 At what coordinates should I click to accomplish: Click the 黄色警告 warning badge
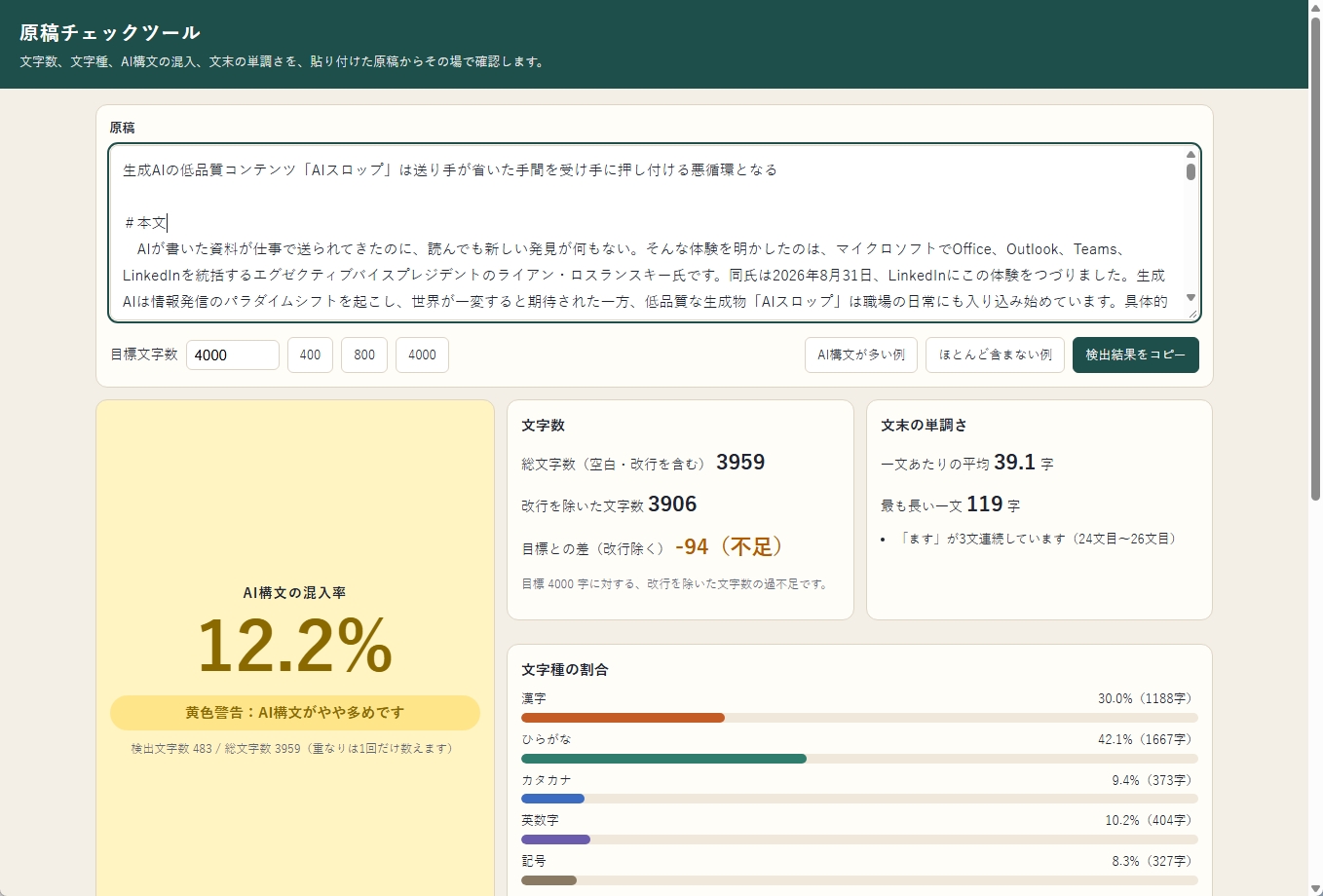point(295,713)
